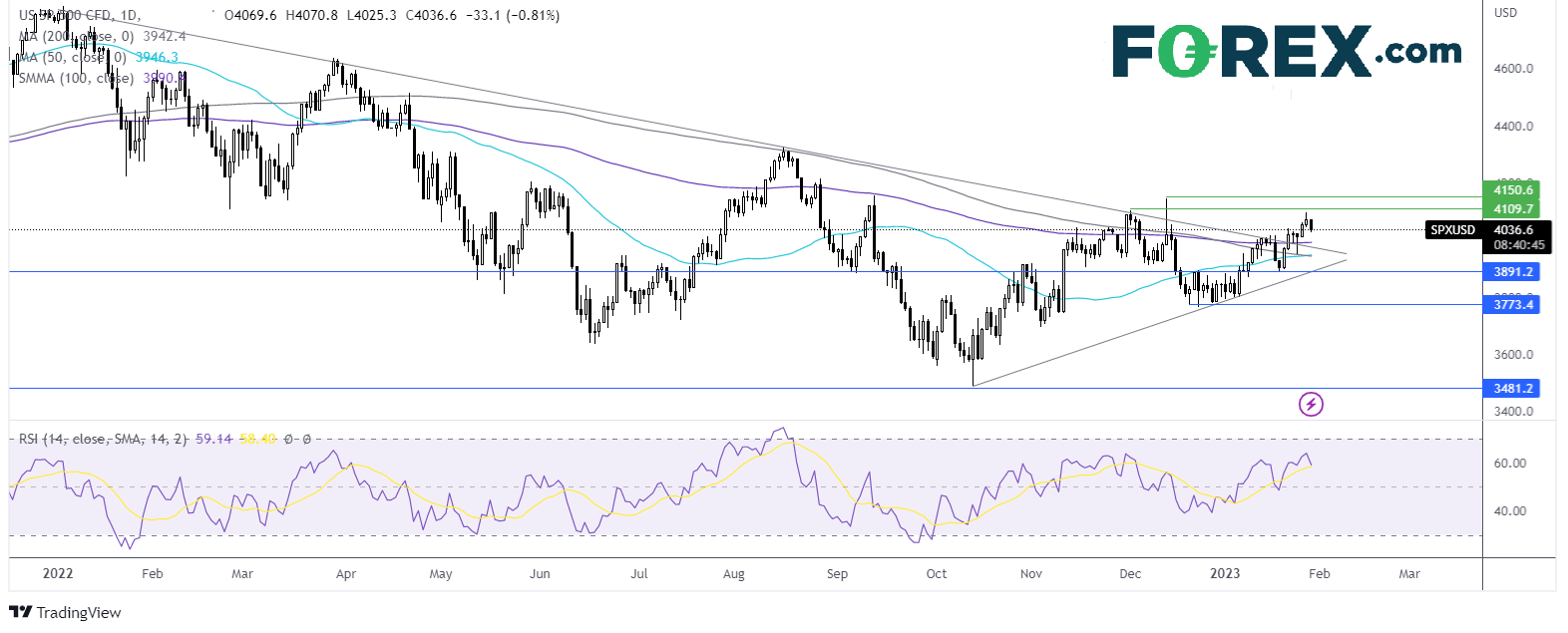Click the 4400.0 price axis value
The width and height of the screenshot is (1568, 633).
(x=1514, y=127)
